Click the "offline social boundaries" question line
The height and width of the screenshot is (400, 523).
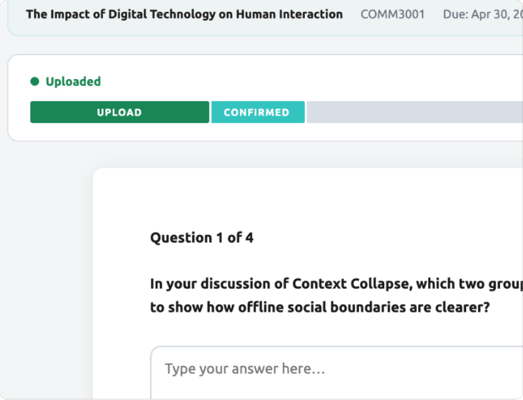[320, 307]
